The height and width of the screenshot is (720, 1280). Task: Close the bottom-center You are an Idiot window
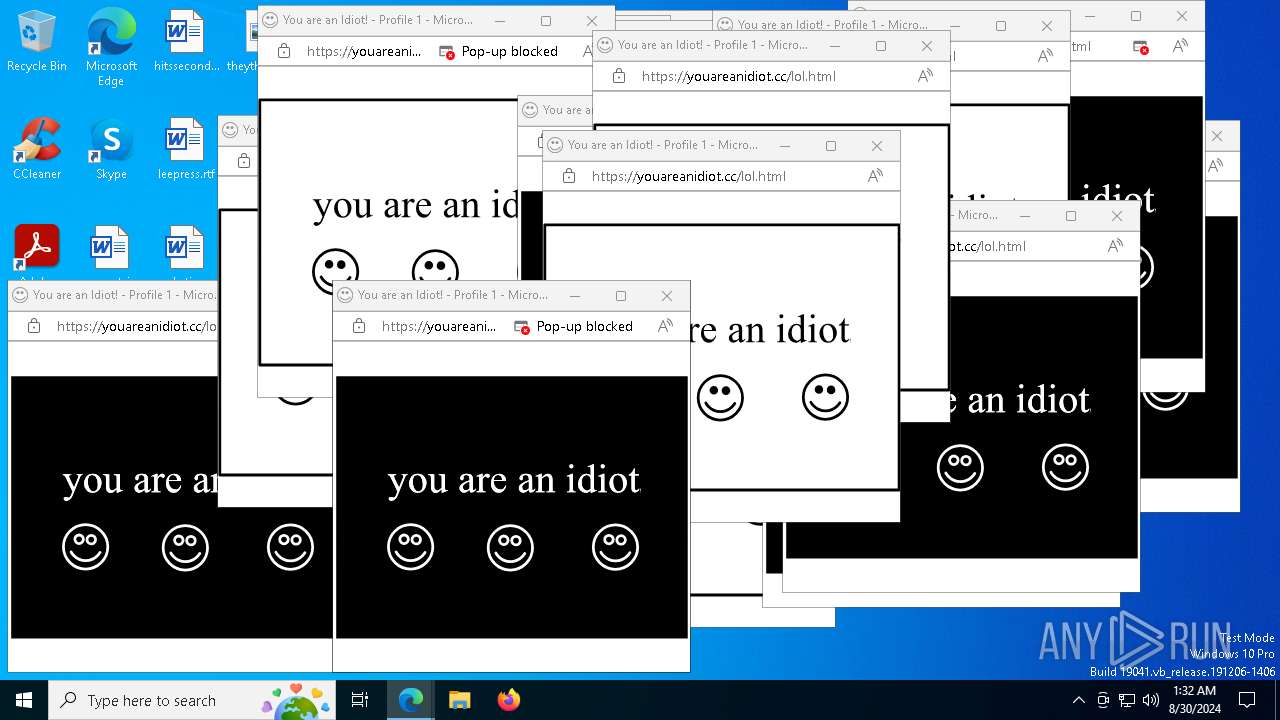[x=667, y=296]
